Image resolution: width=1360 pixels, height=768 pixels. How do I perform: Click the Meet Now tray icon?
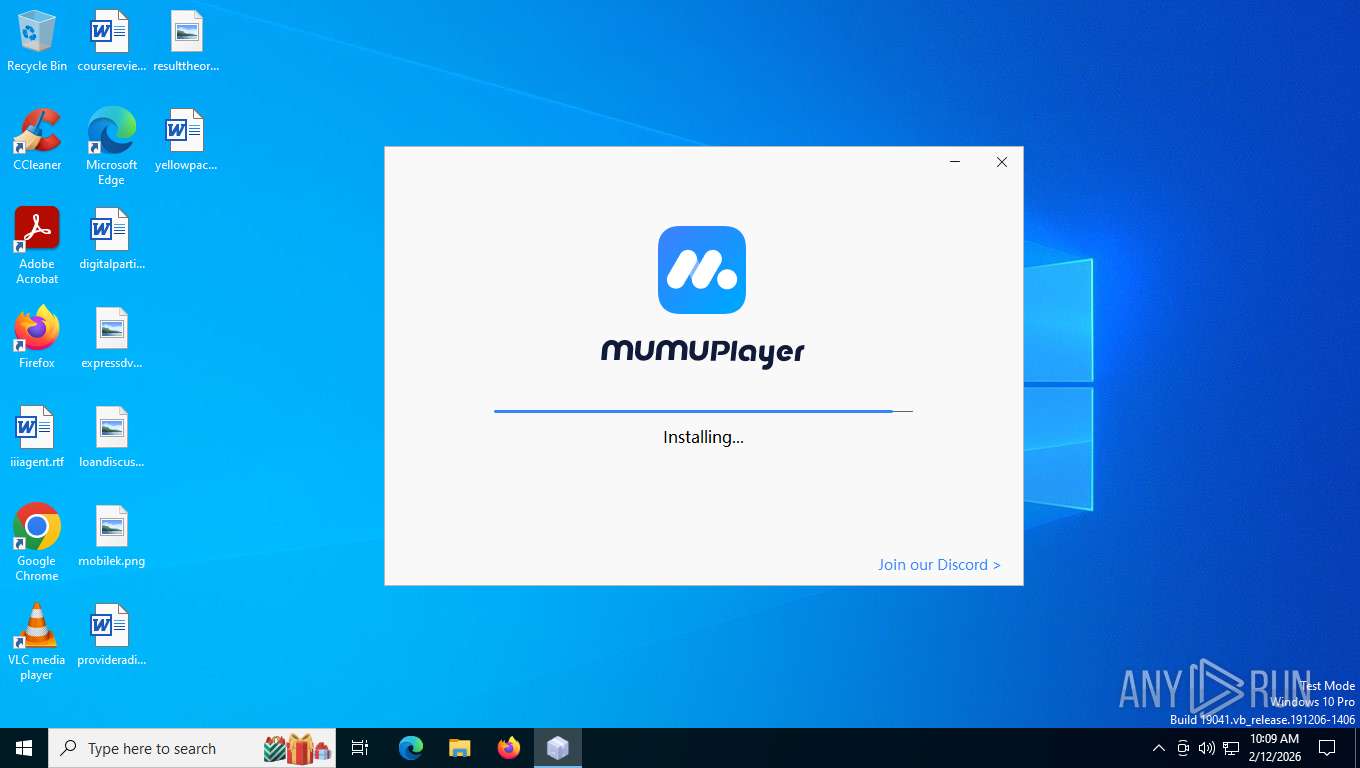(x=1183, y=748)
